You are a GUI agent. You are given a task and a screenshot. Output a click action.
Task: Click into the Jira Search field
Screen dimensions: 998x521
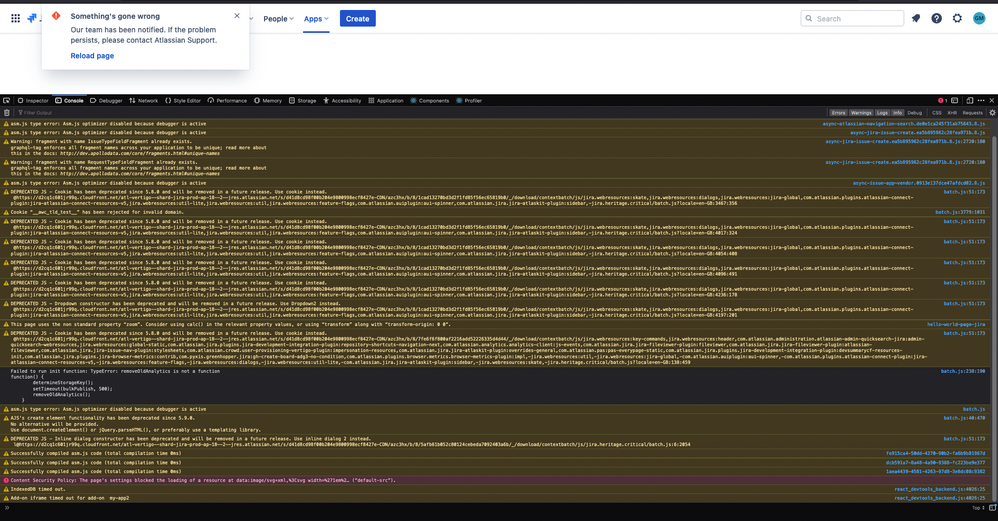tap(852, 18)
